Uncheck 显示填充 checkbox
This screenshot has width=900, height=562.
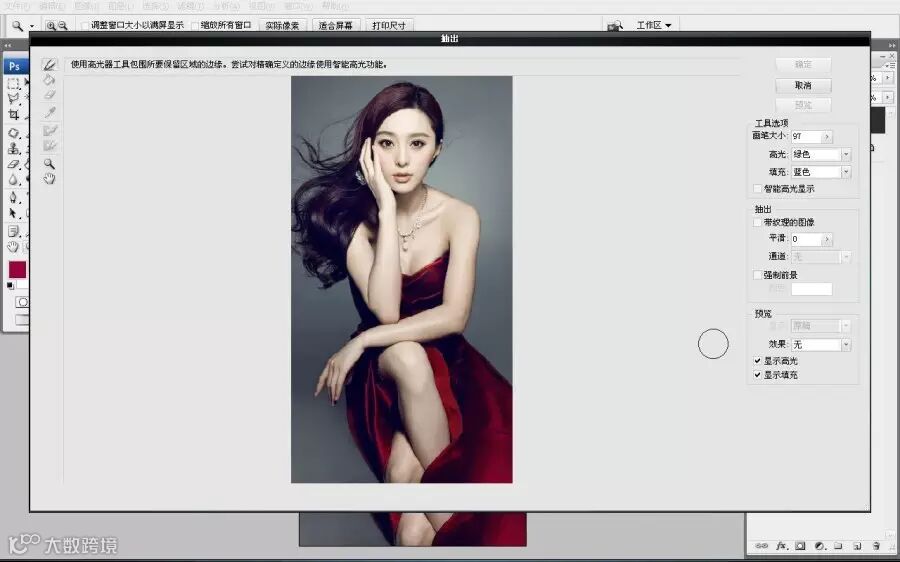click(757, 375)
